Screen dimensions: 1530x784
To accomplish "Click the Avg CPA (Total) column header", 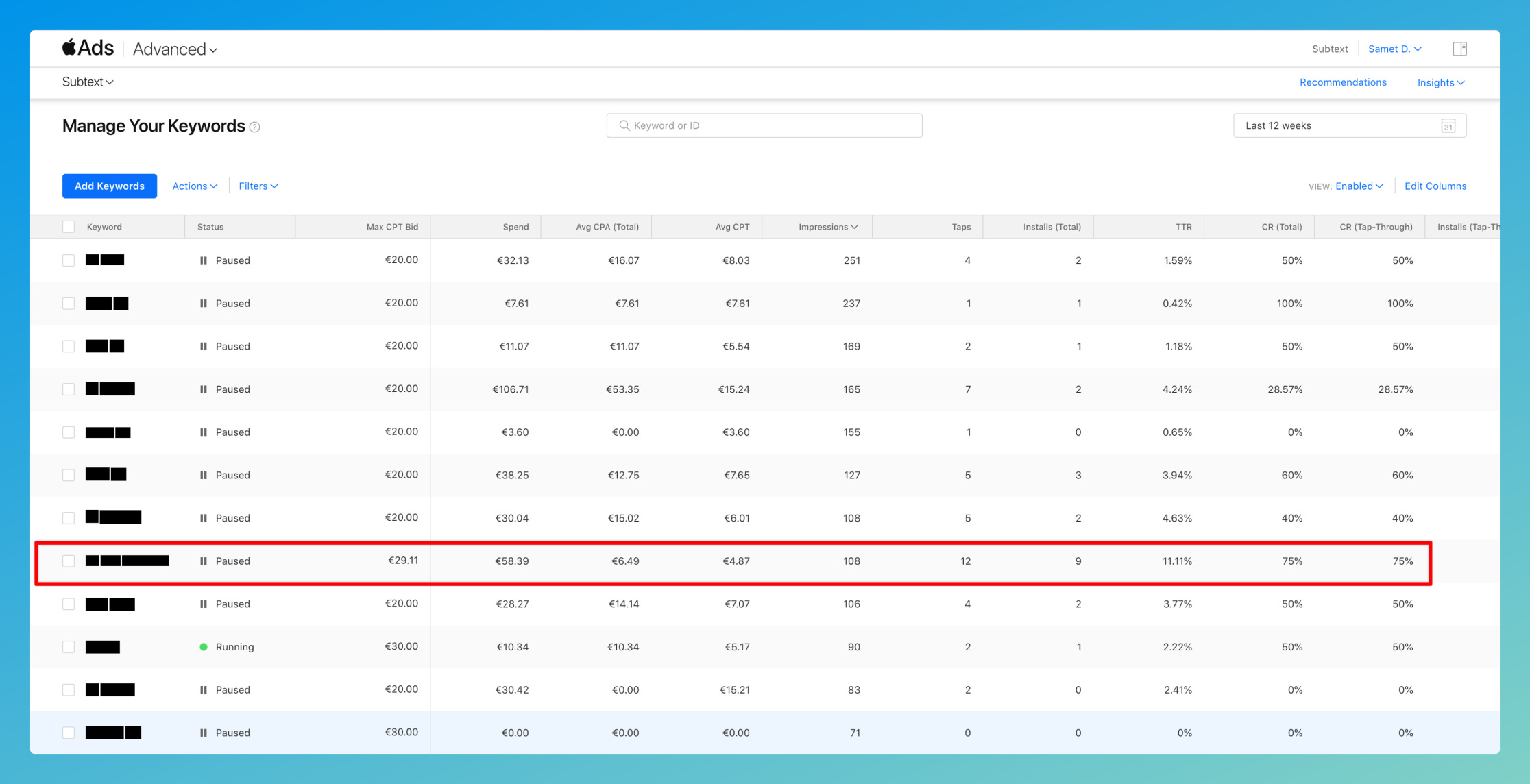I will click(x=607, y=227).
